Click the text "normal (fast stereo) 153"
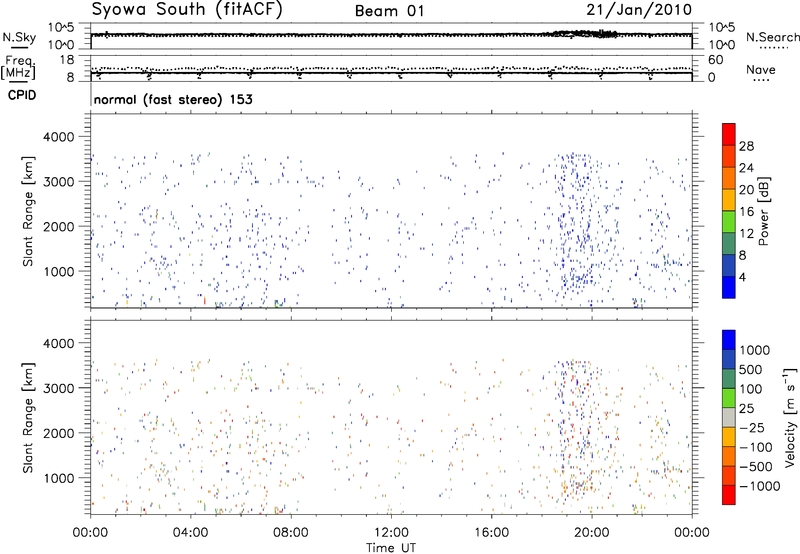The width and height of the screenshot is (800, 554). [x=173, y=99]
